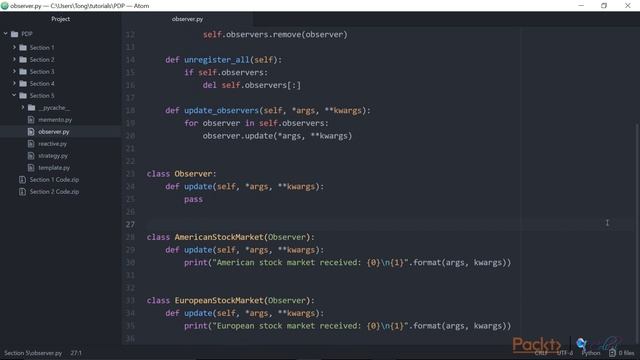Click 'European stock market received' string
The width and height of the screenshot is (640, 360).
287,326
